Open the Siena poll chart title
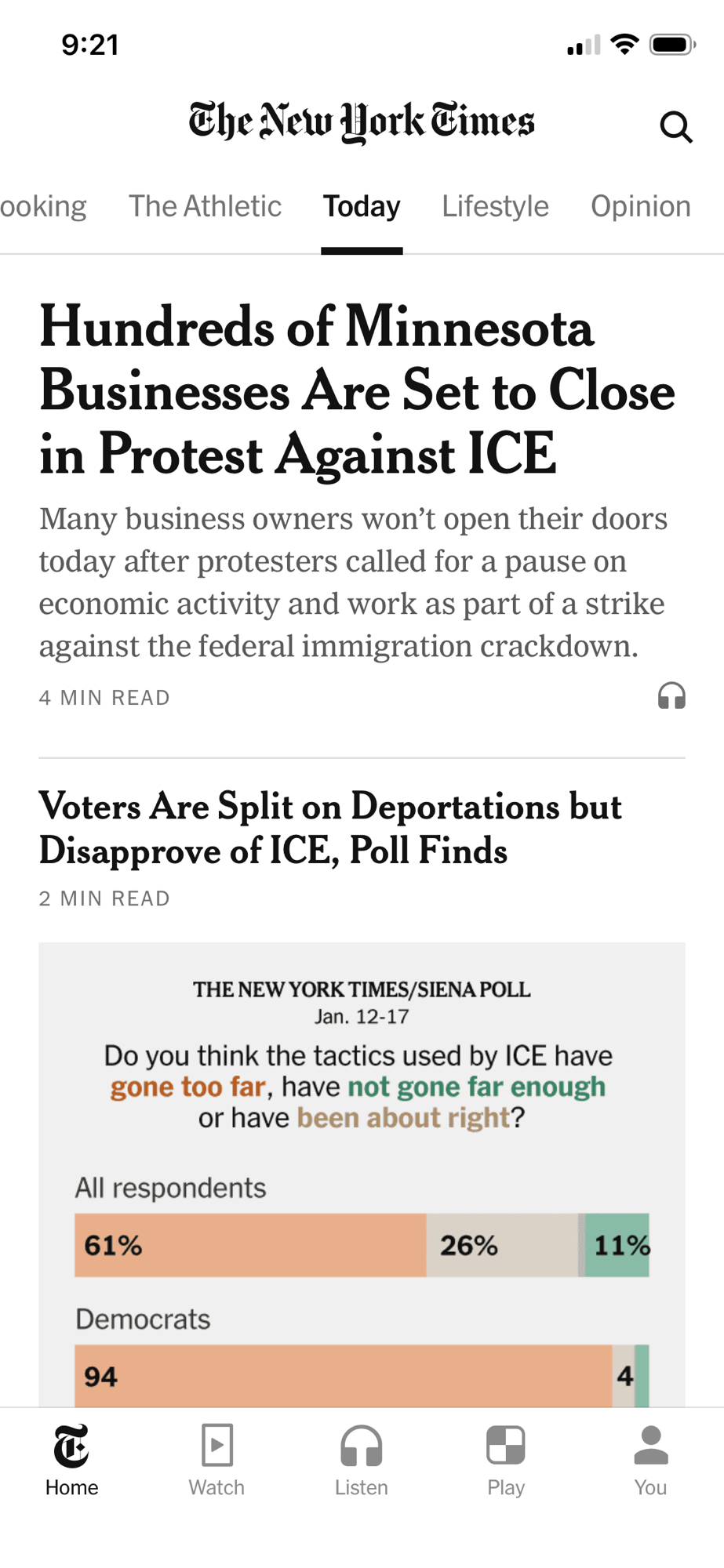The height and width of the screenshot is (1568, 724). [362, 989]
